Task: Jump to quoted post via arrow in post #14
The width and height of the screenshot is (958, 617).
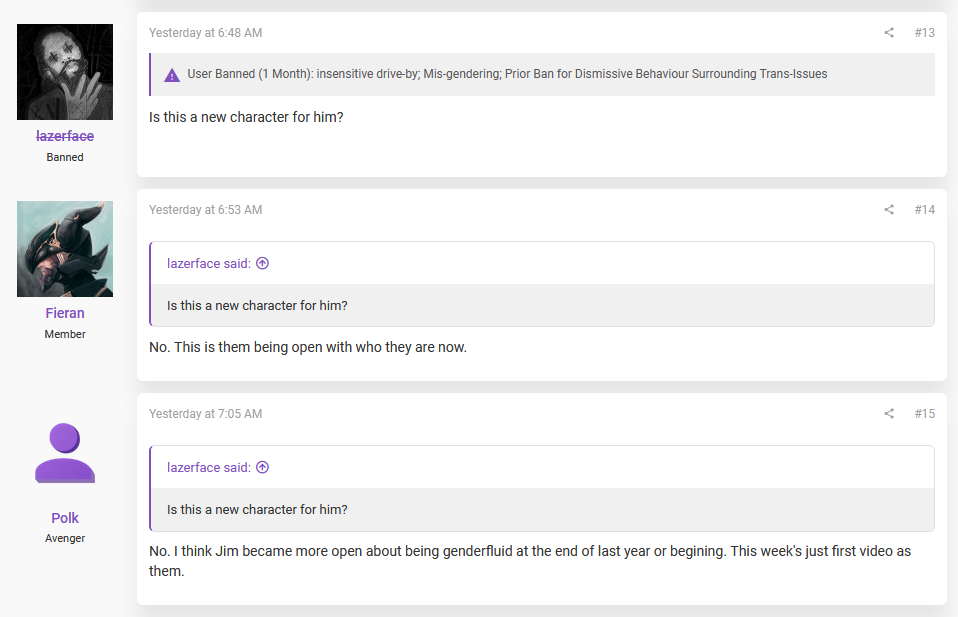Action: [263, 263]
